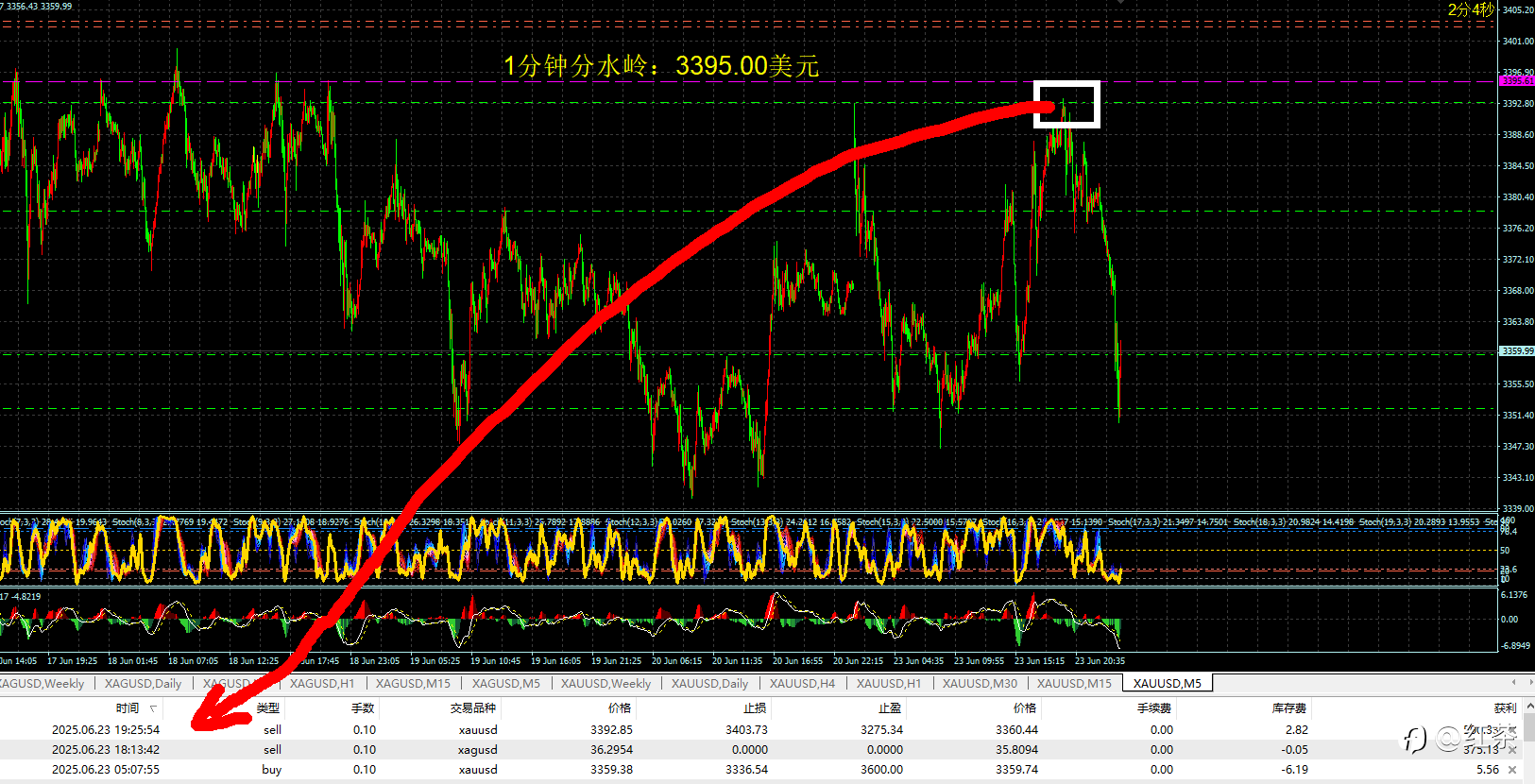This screenshot has height=784, width=1535.
Task: Select the XAUUSD,H4 chart tab
Action: point(802,683)
